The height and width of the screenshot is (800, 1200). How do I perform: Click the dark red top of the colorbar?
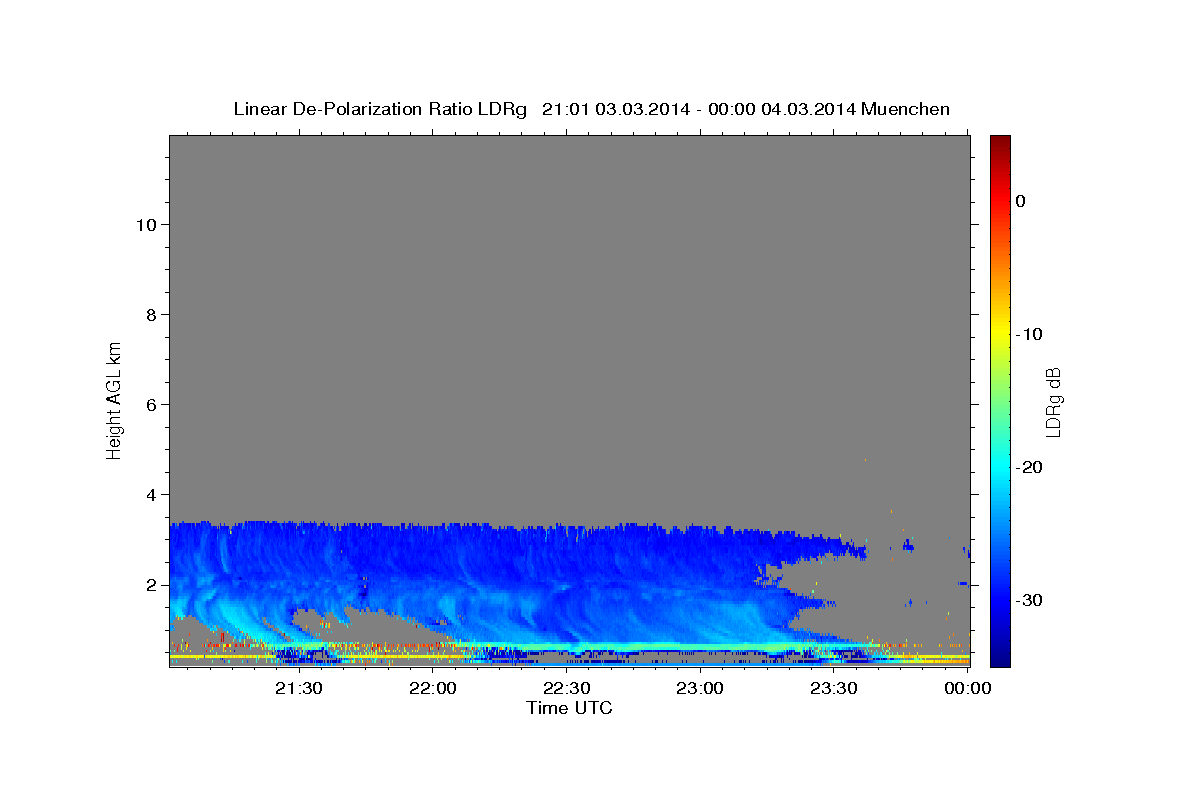click(x=1000, y=142)
